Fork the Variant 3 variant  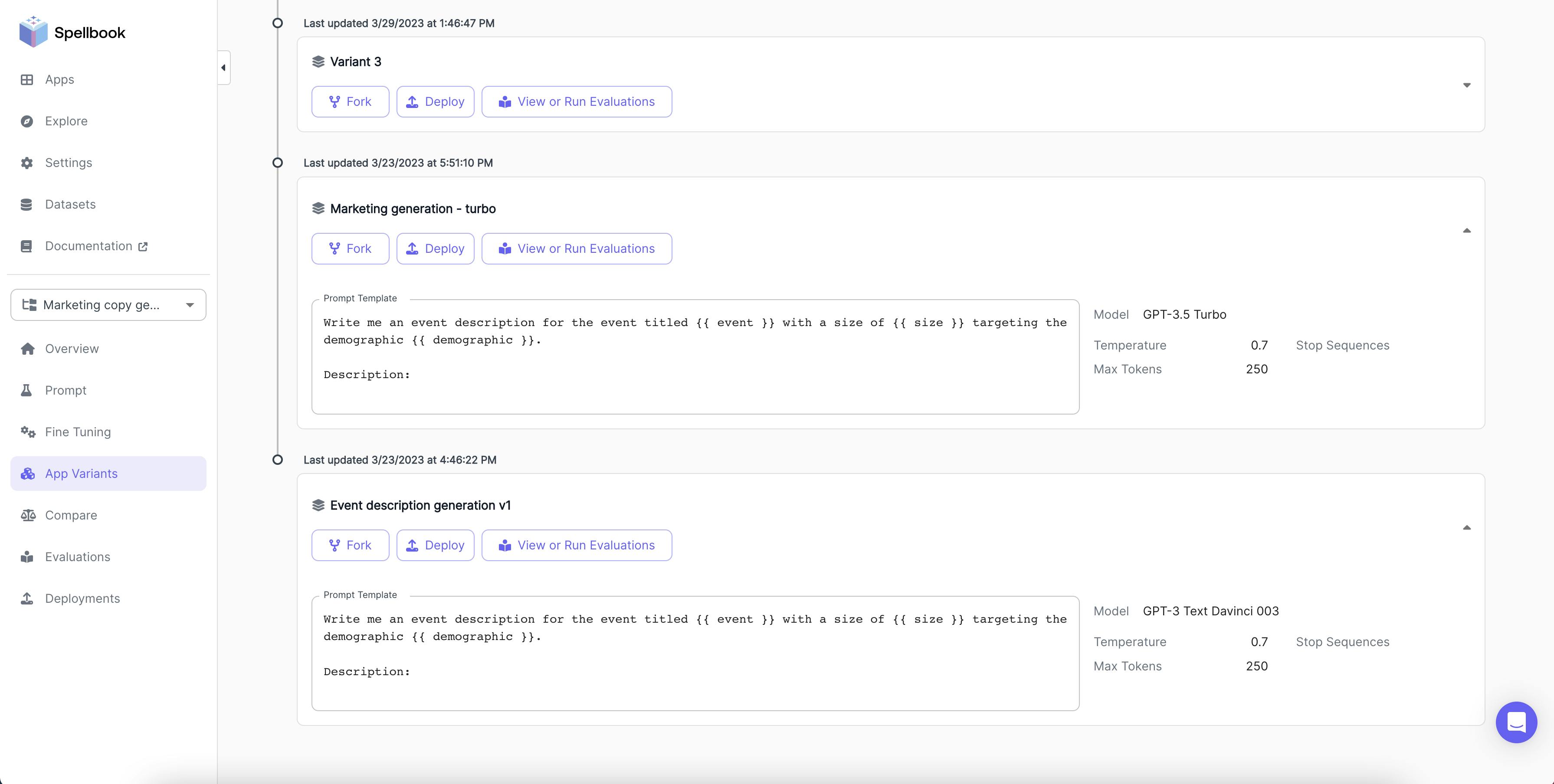(x=350, y=102)
